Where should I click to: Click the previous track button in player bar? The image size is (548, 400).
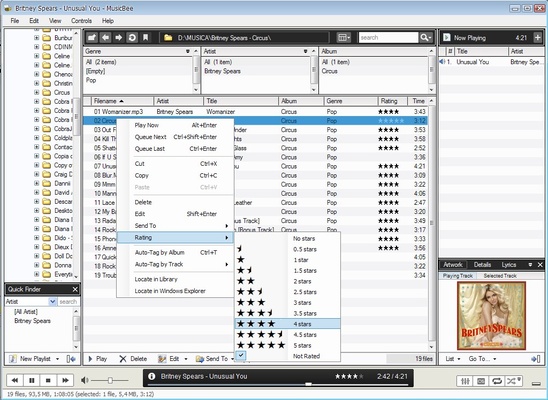coord(15,380)
